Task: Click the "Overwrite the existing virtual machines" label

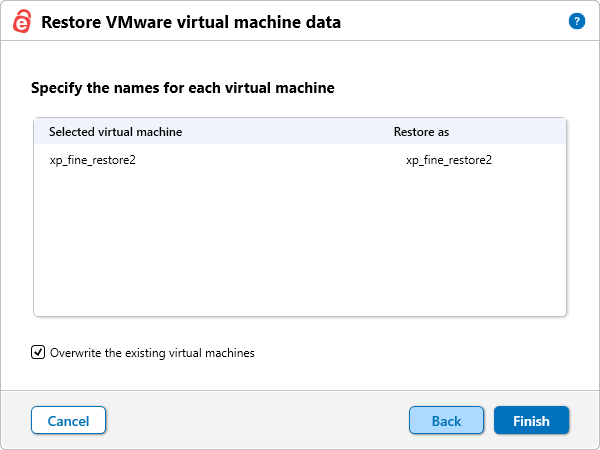Action: click(152, 353)
